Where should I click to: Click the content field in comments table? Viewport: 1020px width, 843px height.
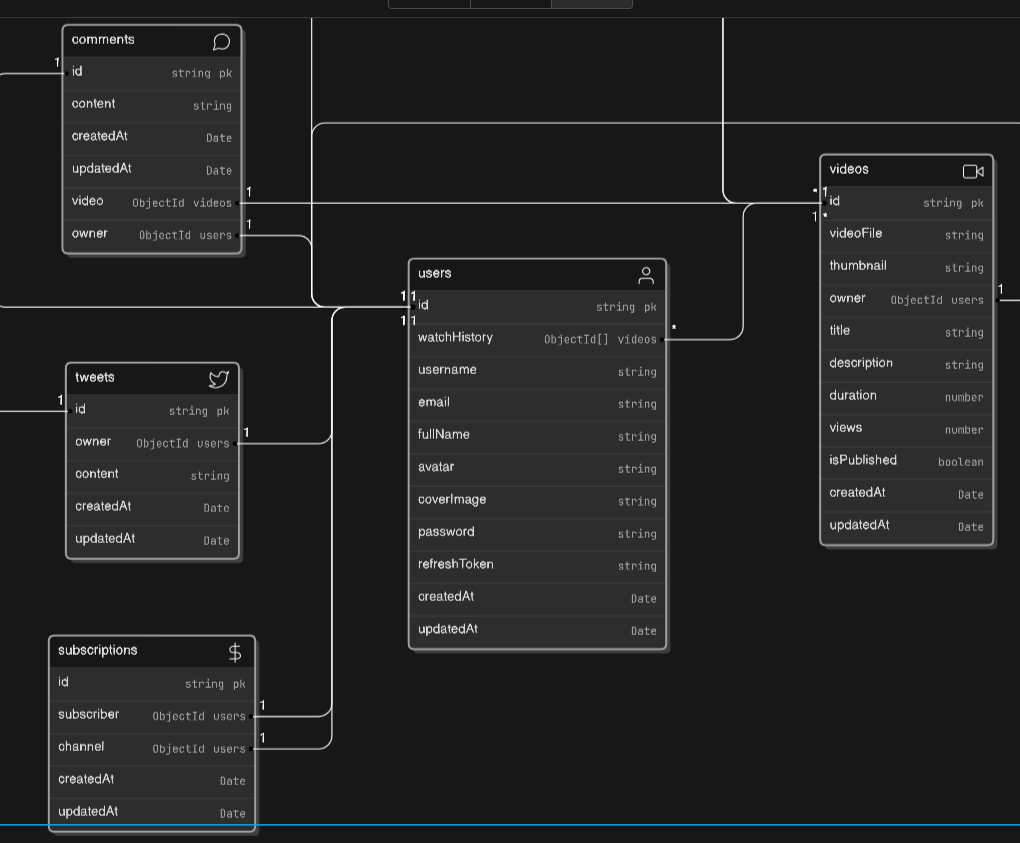pos(152,105)
